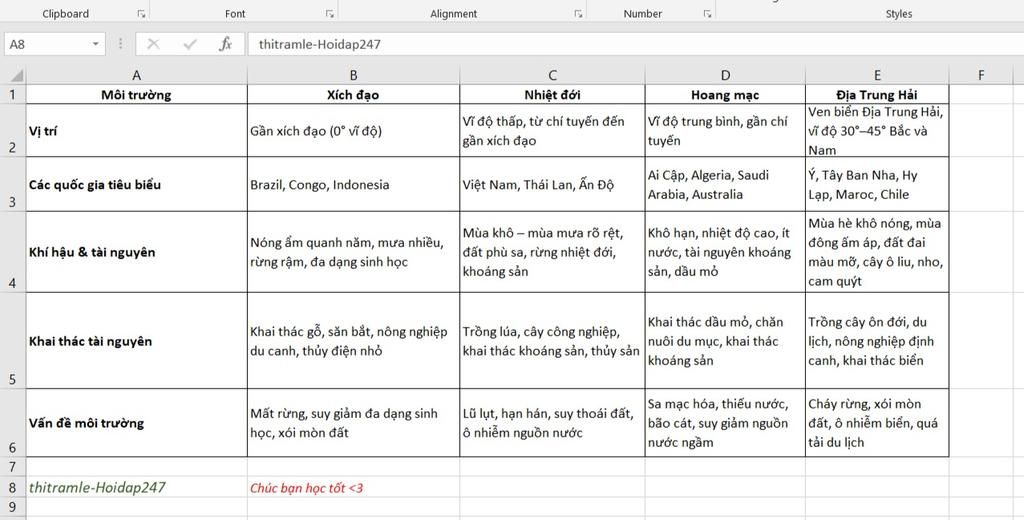Open Insert Function (fx) dialog
Viewport: 1024px width, 520px height.
226,44
